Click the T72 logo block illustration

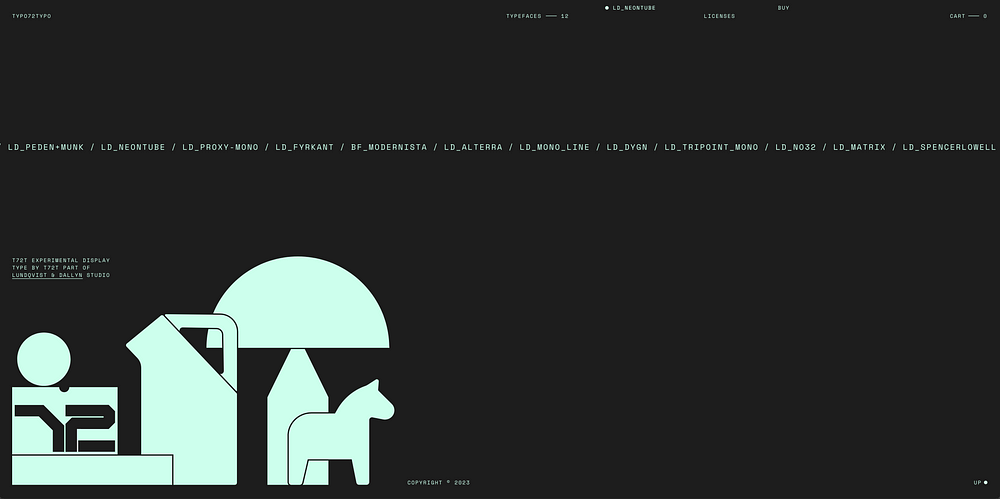click(x=65, y=421)
